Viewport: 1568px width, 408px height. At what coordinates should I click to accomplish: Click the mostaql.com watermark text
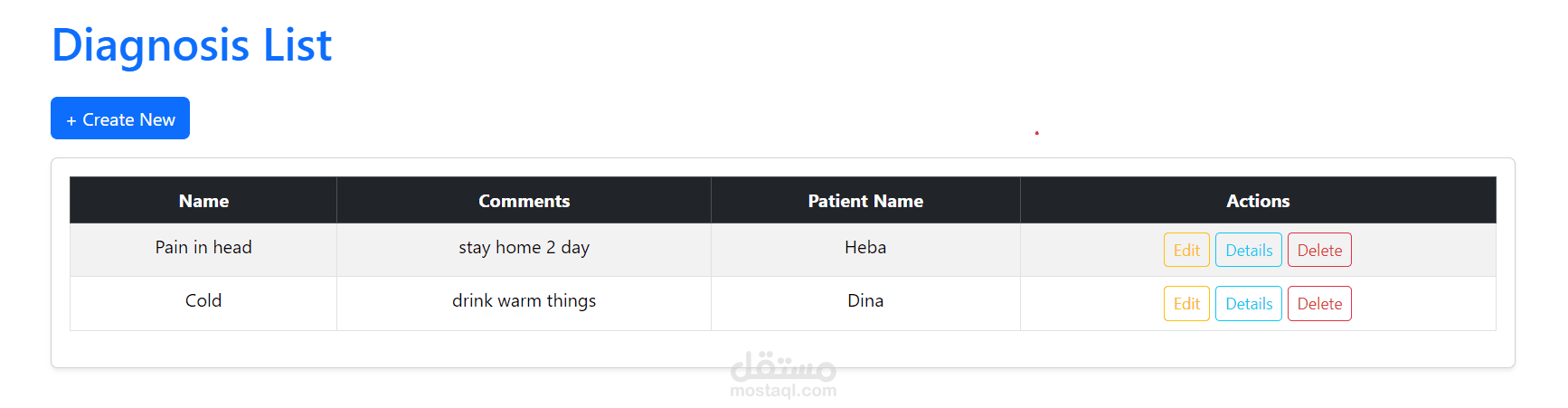pos(783,391)
